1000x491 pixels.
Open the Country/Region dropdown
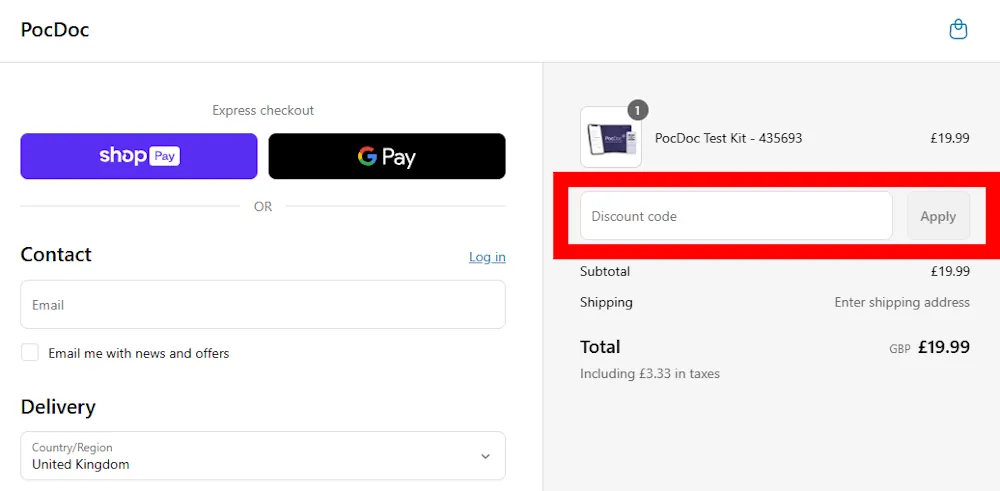[263, 456]
